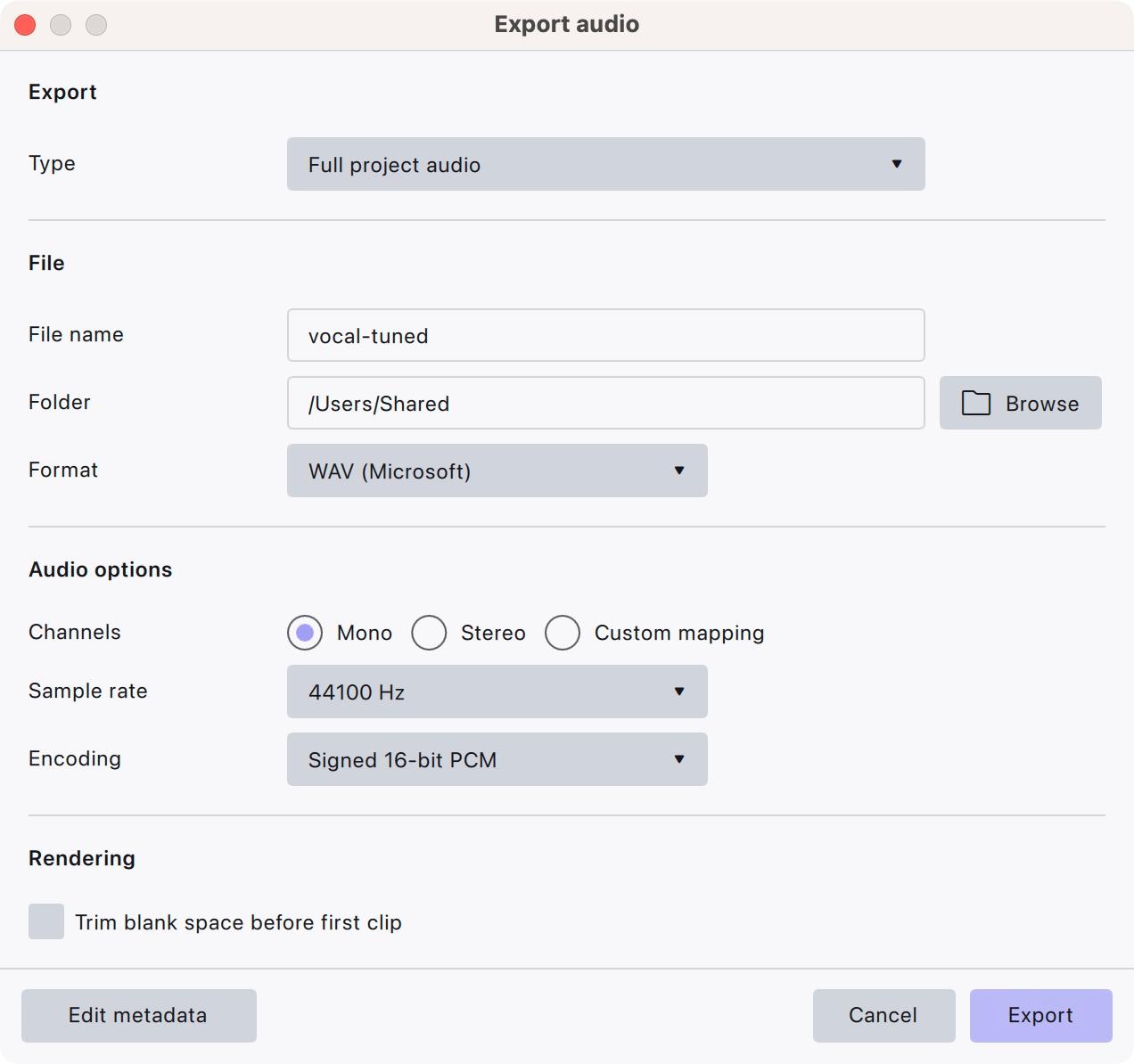
Task: Open the export Type dropdown
Action: point(605,164)
